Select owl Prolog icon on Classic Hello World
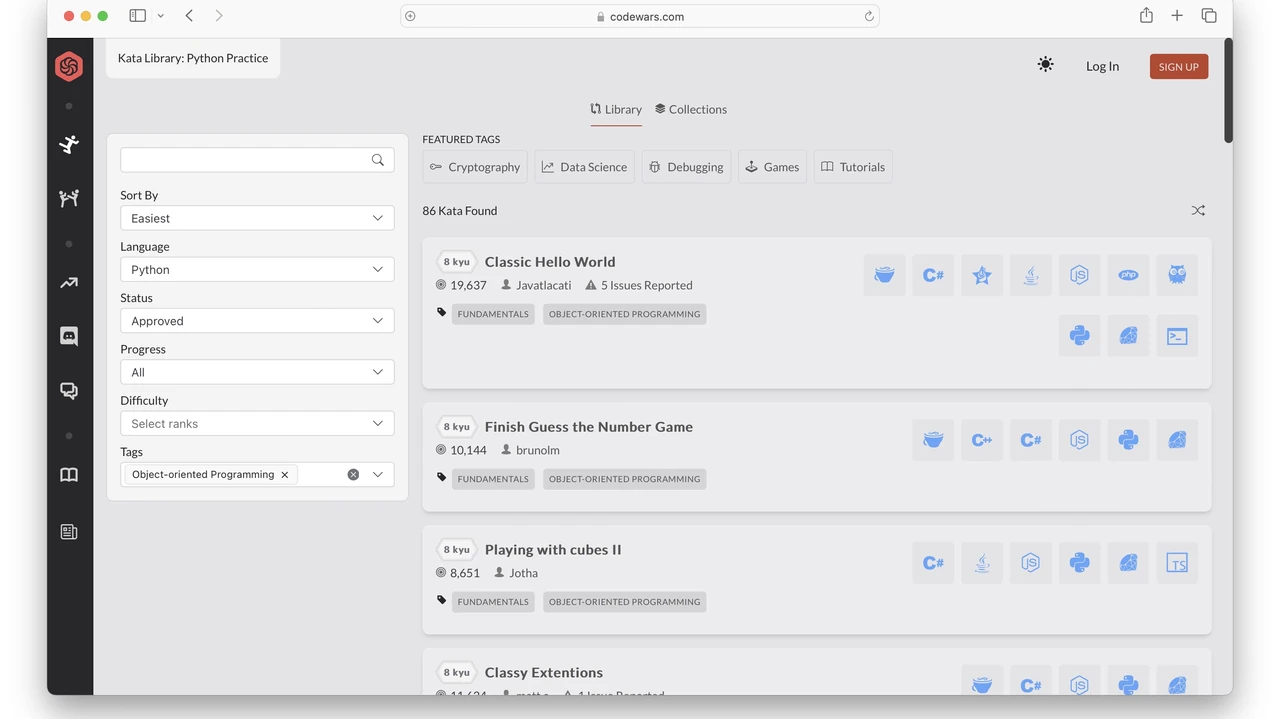Image resolution: width=1280 pixels, height=719 pixels. [1177, 275]
